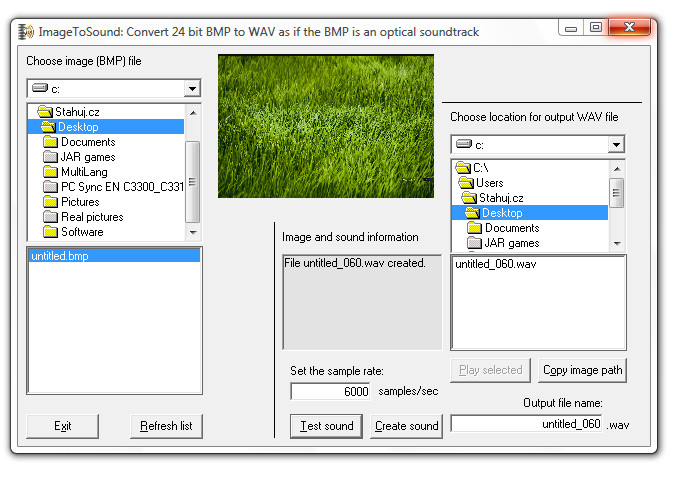This screenshot has height=479, width=674.
Task: Click the Test sound button
Action: pyautogui.click(x=326, y=426)
